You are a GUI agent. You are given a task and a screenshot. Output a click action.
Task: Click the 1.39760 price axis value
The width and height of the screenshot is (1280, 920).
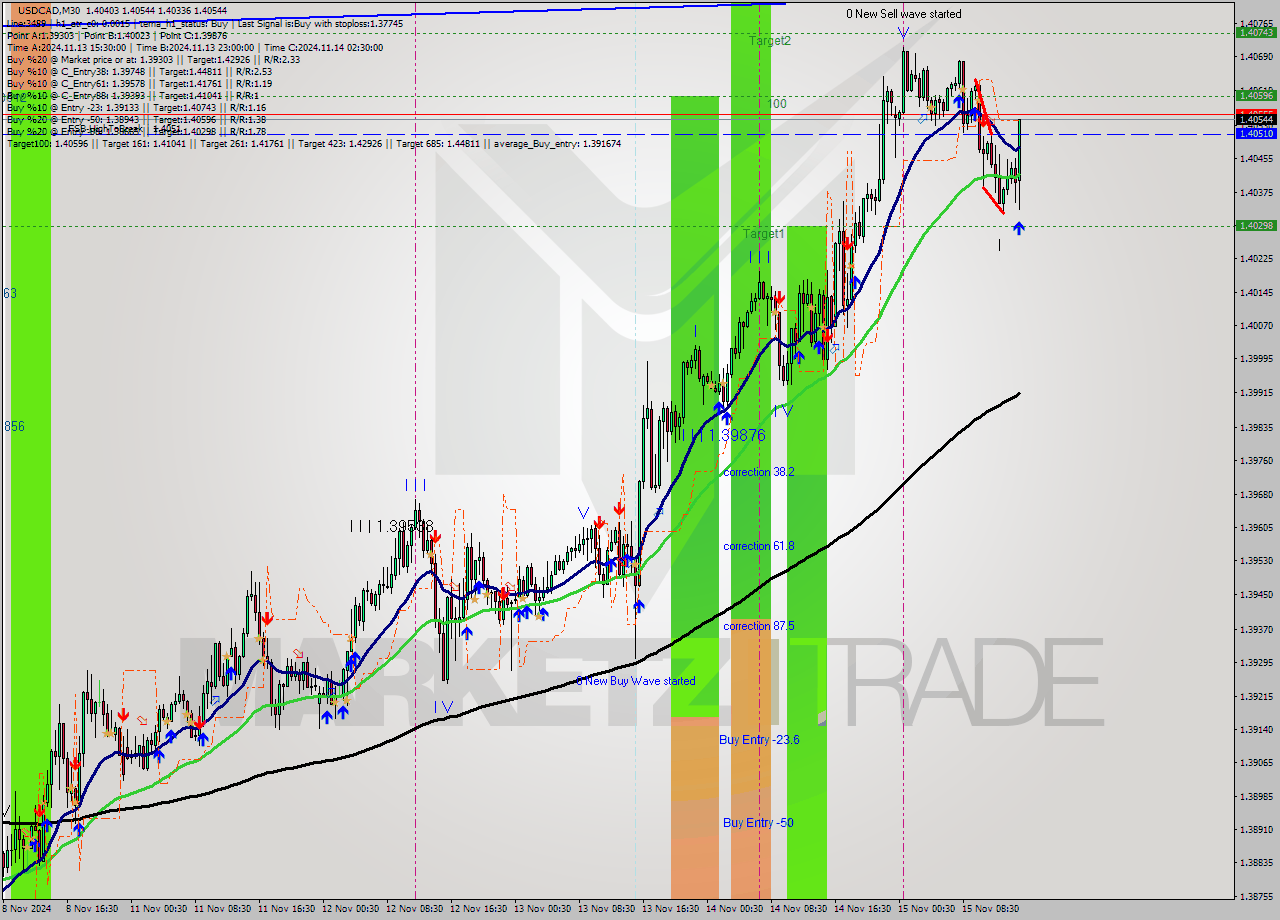1255,460
